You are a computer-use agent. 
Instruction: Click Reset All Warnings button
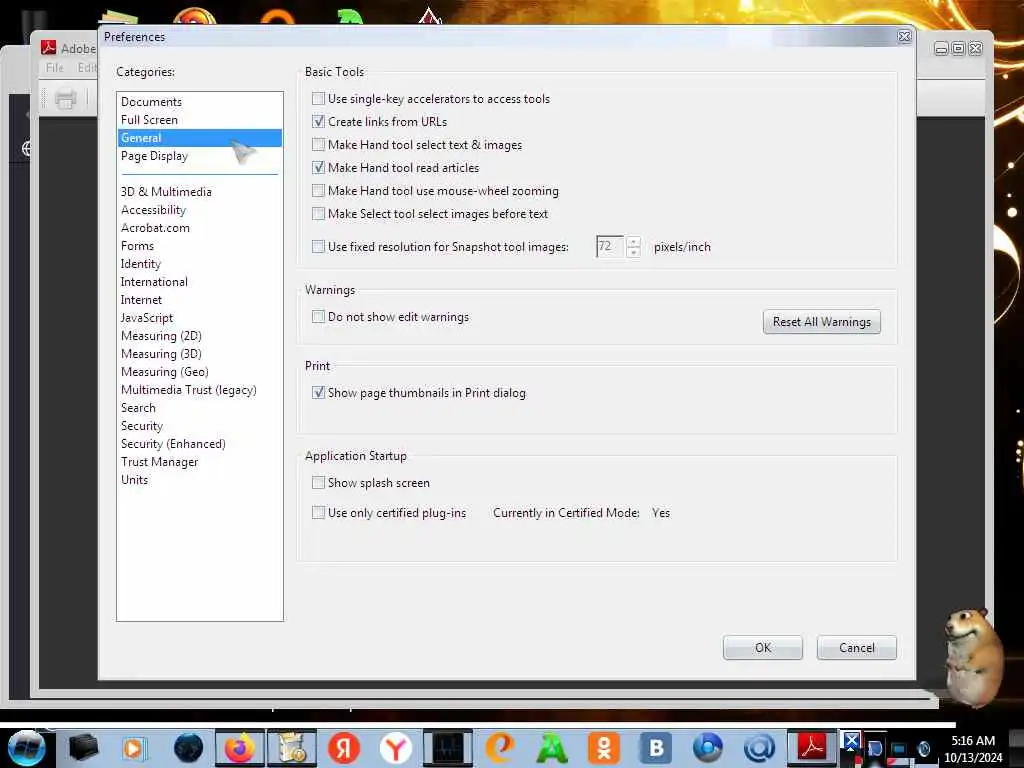point(822,322)
